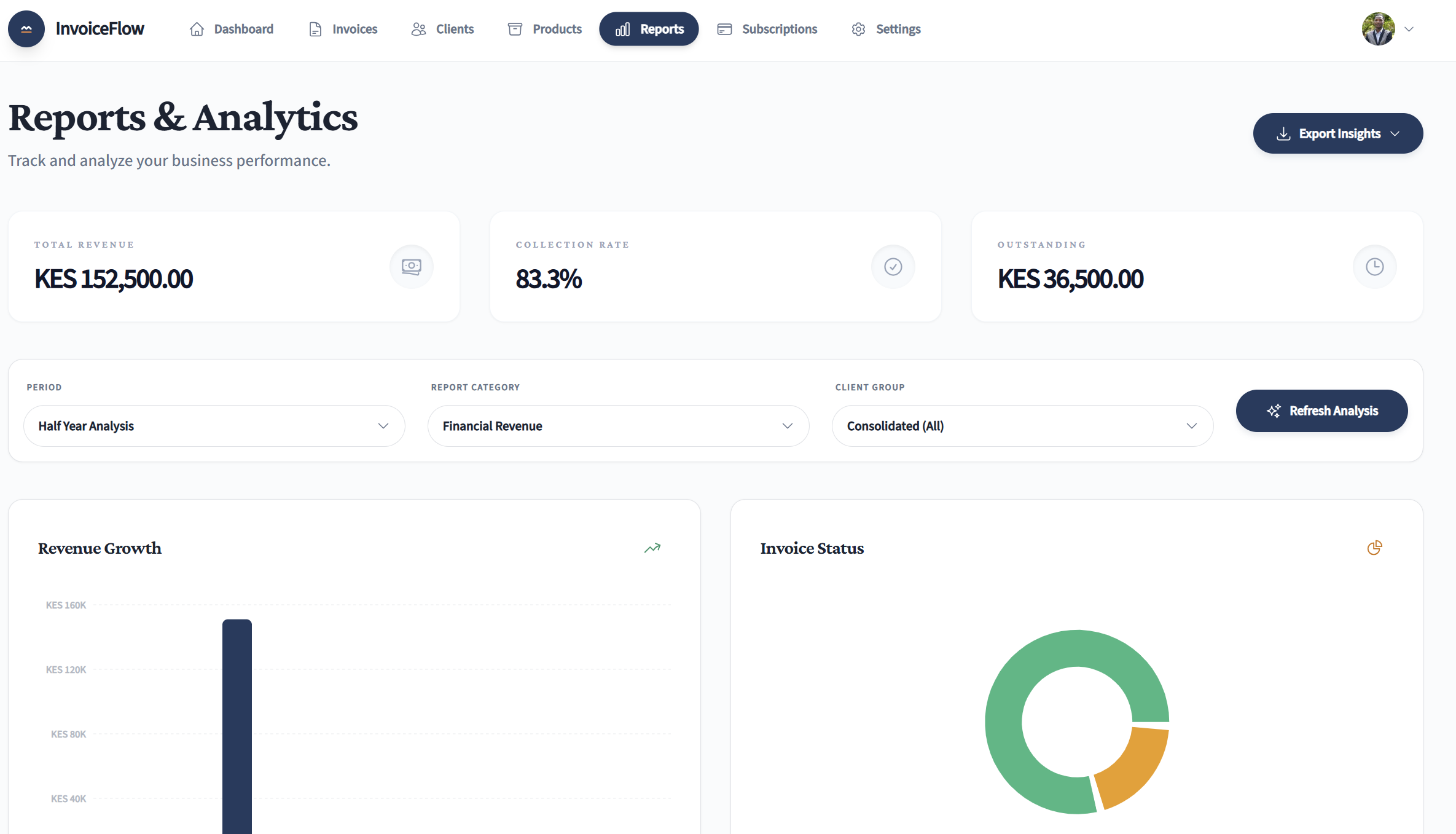This screenshot has height=834, width=1456.
Task: Expand the Report Category dropdown
Action: pos(618,426)
